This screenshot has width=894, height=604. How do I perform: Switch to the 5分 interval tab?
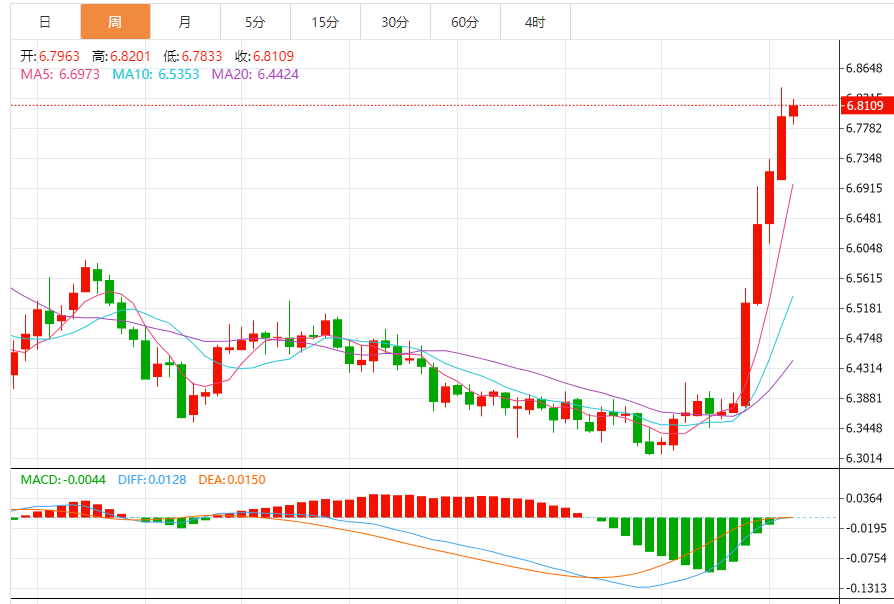point(255,21)
